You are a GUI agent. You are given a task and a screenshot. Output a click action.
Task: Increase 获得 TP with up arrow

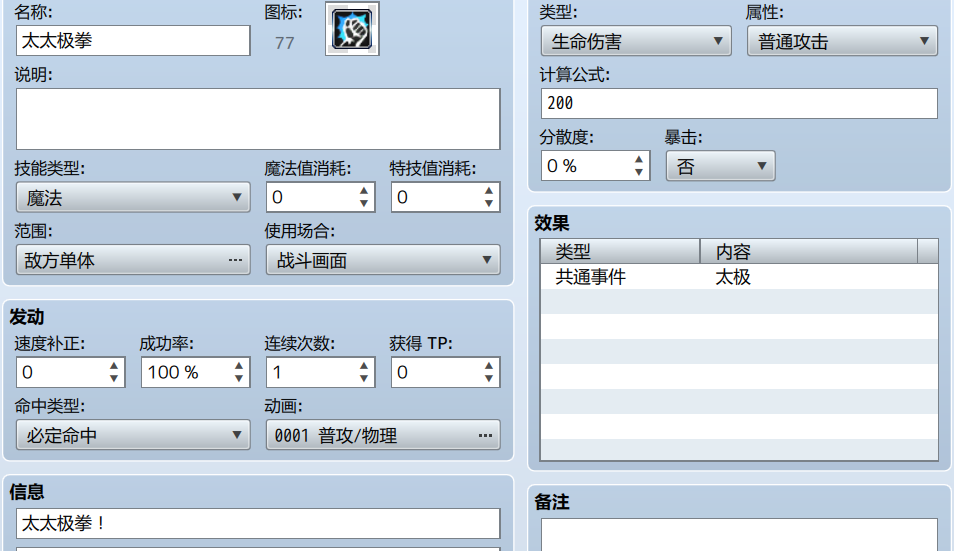(489, 366)
